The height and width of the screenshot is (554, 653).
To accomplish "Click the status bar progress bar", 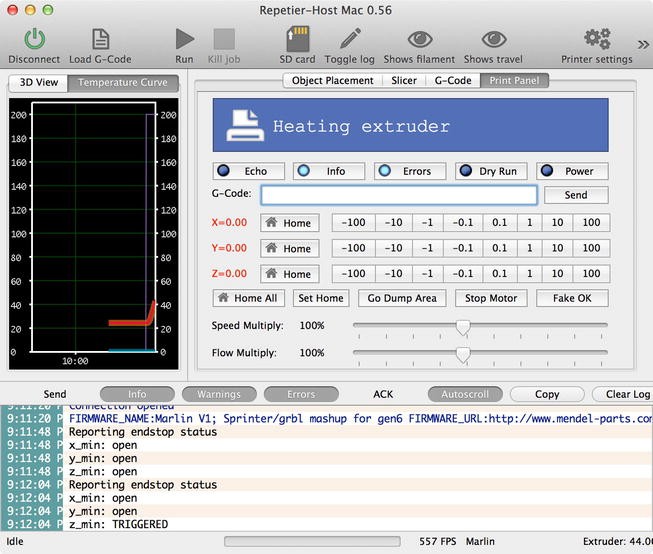I will click(x=312, y=542).
